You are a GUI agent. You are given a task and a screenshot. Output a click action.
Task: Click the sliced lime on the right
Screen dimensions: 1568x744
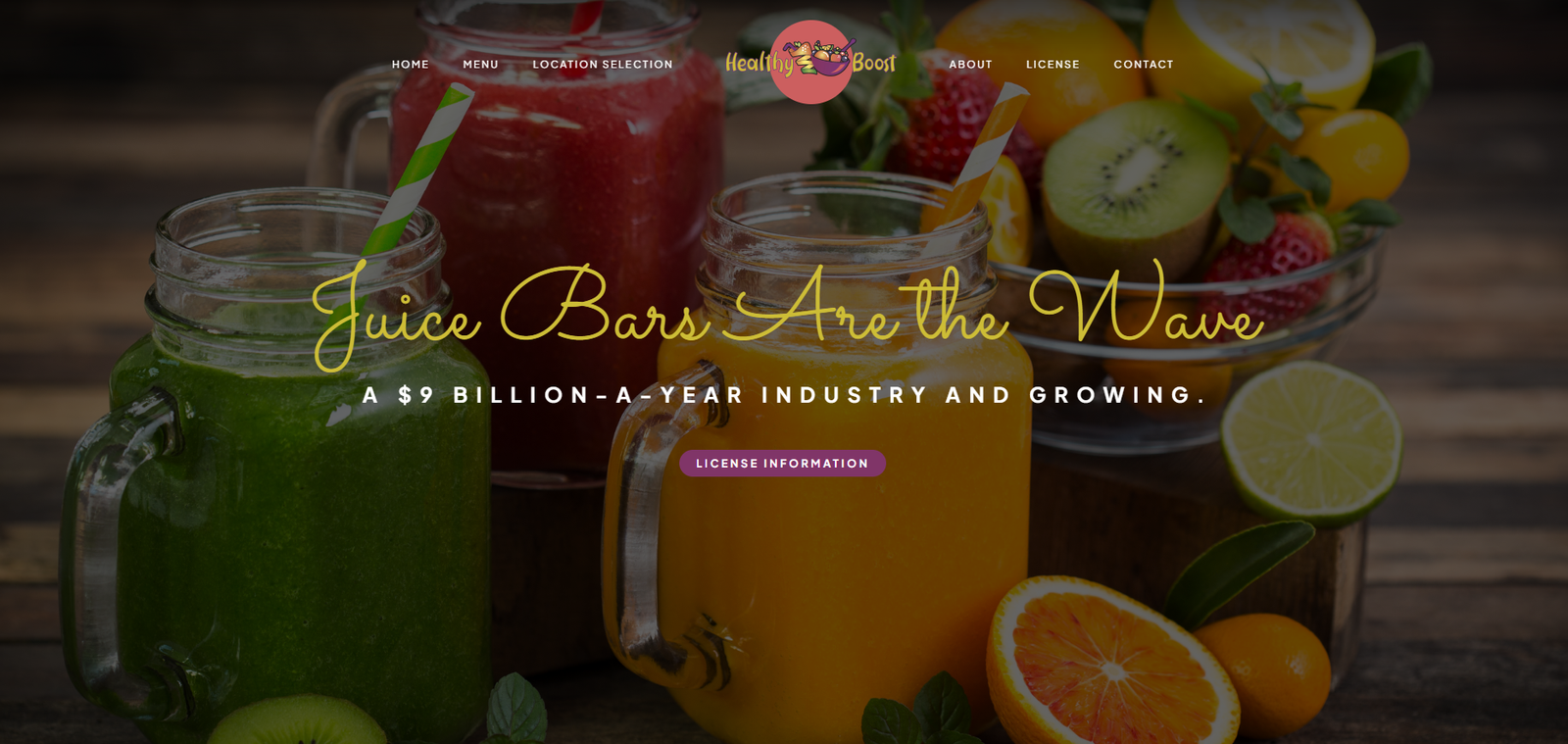click(x=1311, y=439)
